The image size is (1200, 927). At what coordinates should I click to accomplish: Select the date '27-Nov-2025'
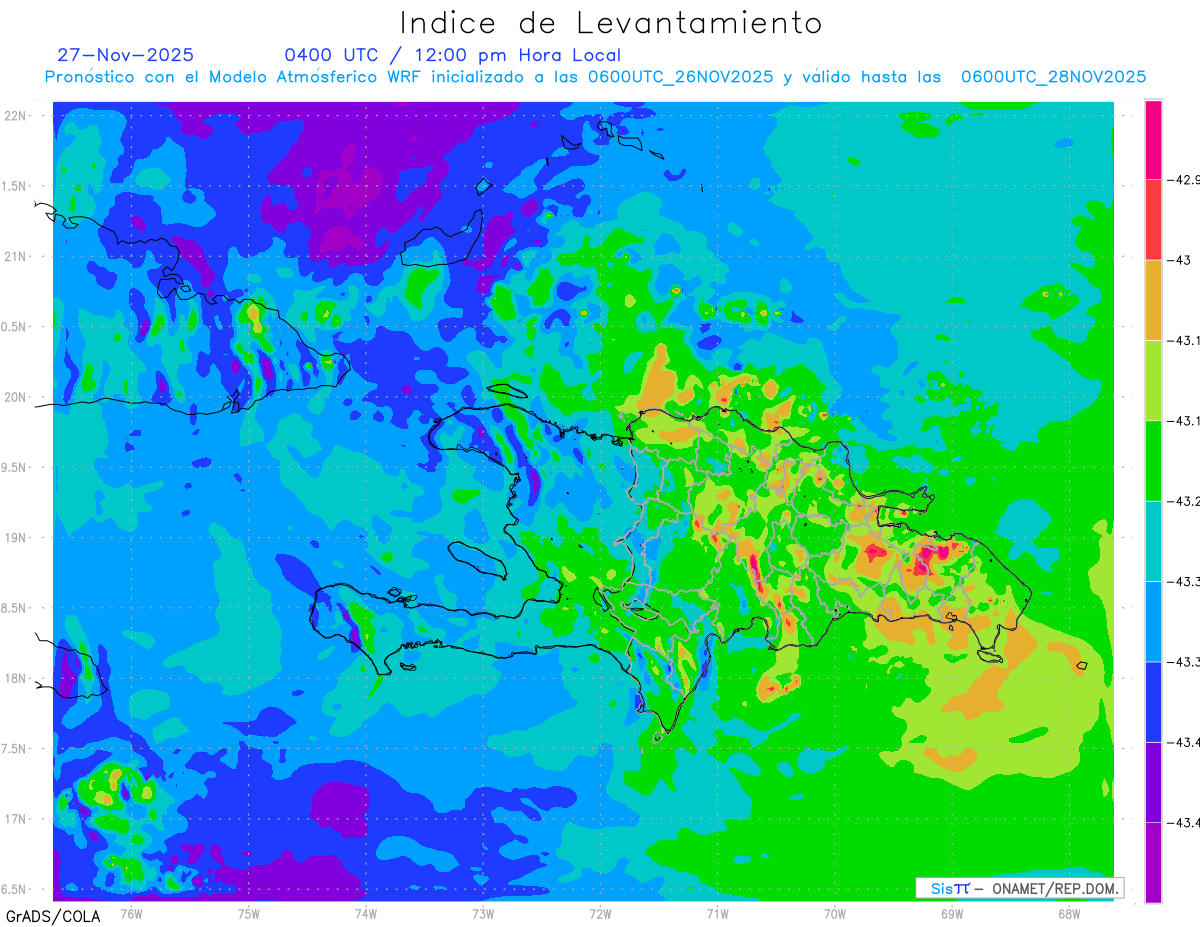point(126,55)
